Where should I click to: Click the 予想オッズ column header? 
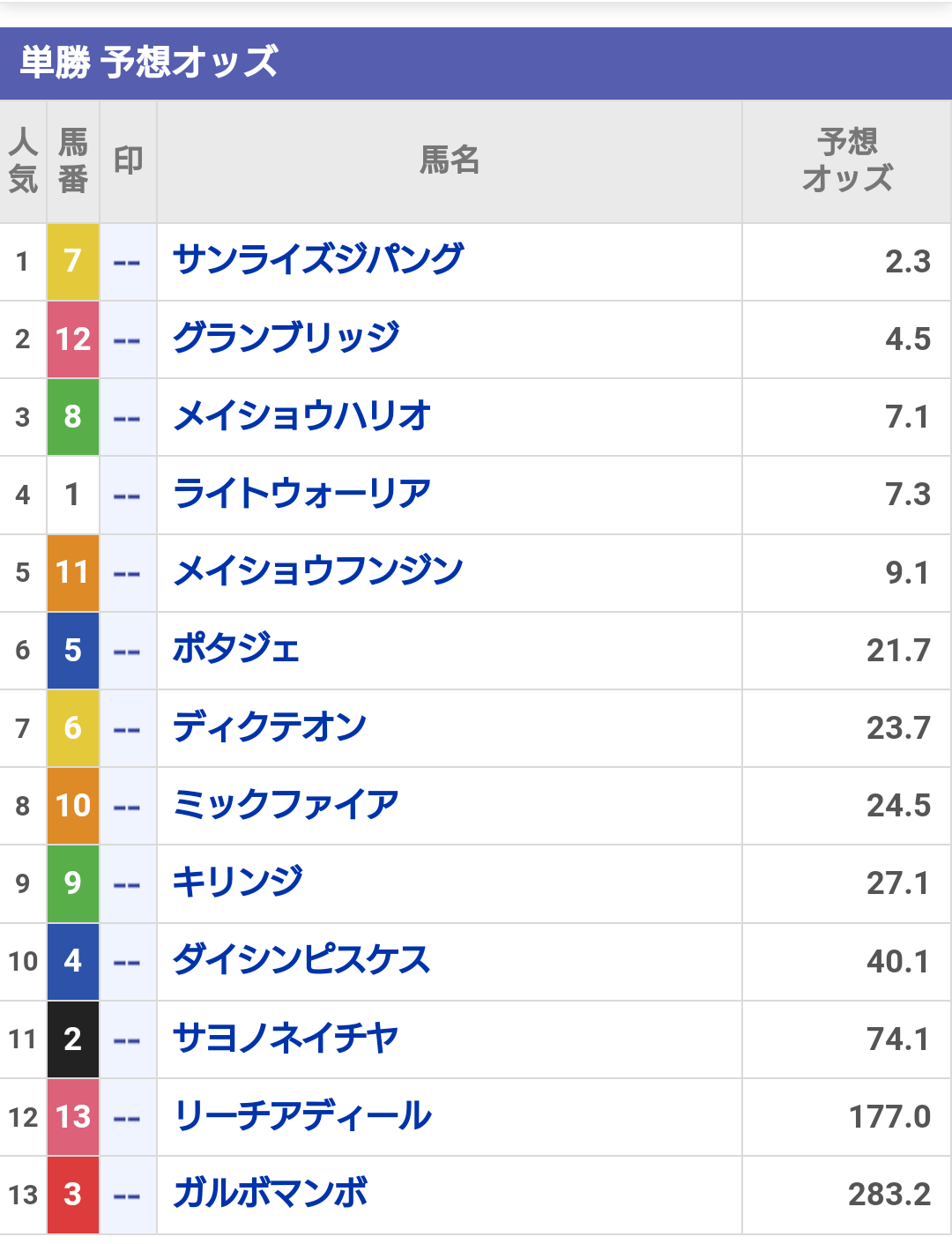point(846,160)
